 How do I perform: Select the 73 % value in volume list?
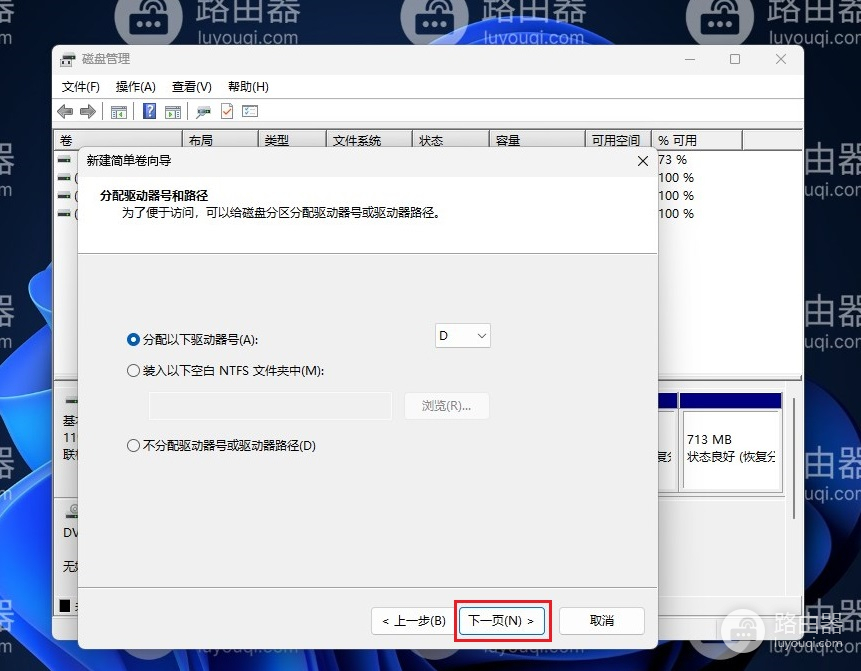(x=672, y=160)
